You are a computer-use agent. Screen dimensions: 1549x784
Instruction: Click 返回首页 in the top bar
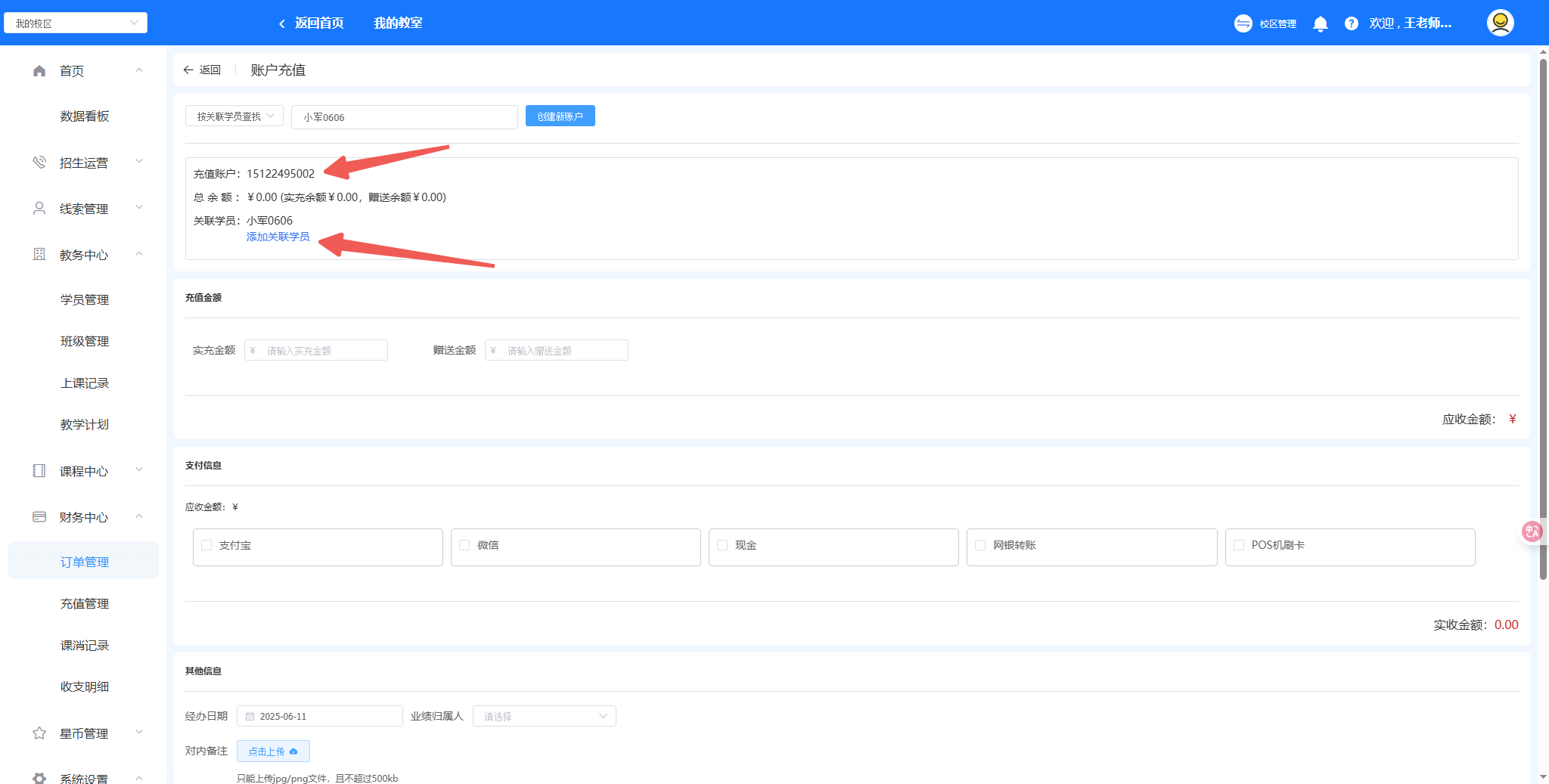pos(319,23)
